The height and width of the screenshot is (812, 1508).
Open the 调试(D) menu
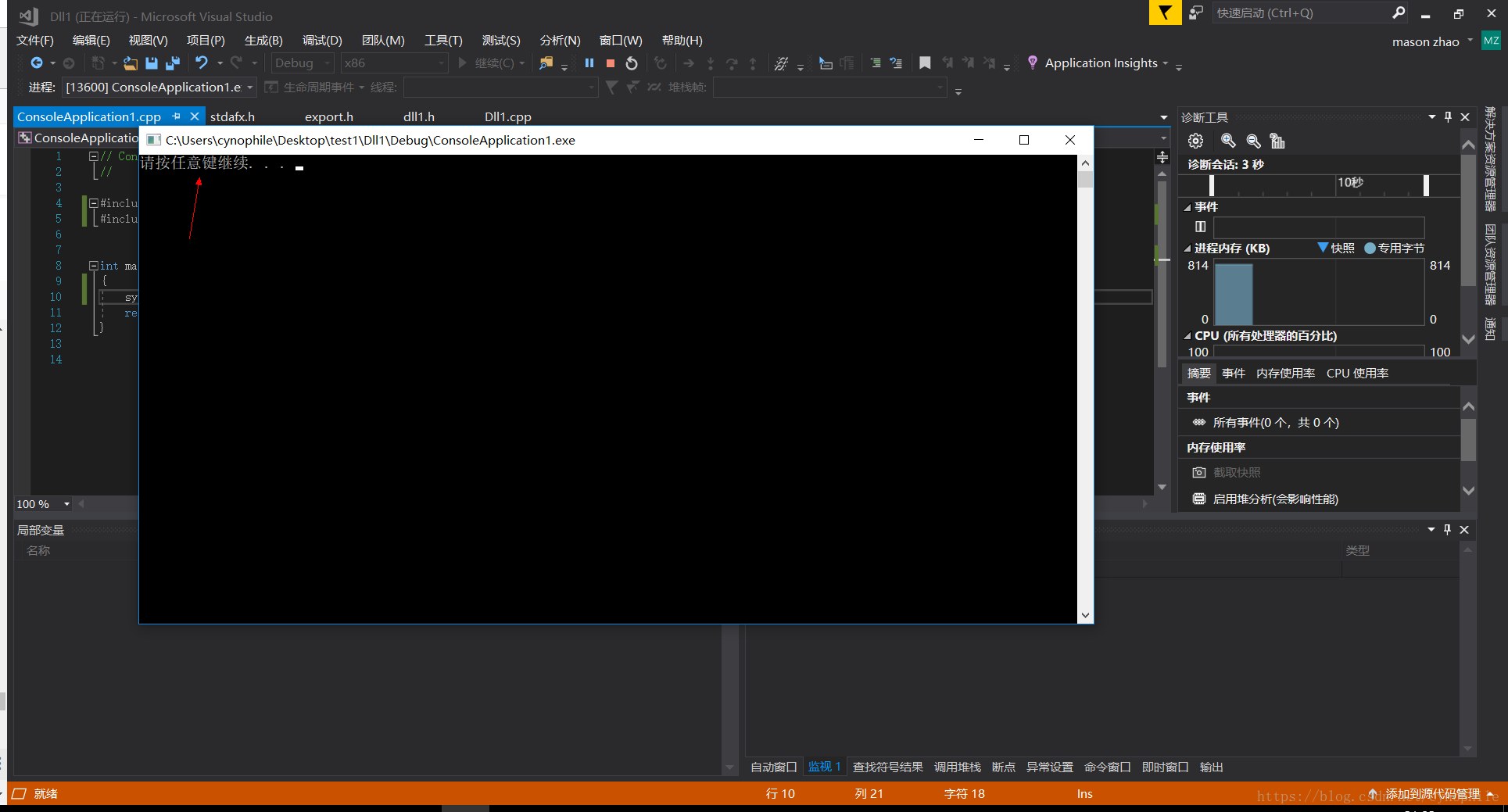coord(322,40)
